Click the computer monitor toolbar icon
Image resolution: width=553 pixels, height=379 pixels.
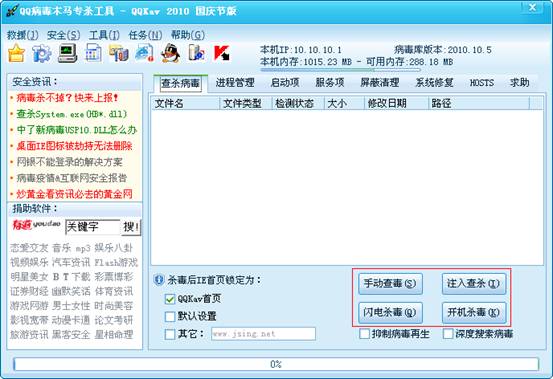pos(67,54)
